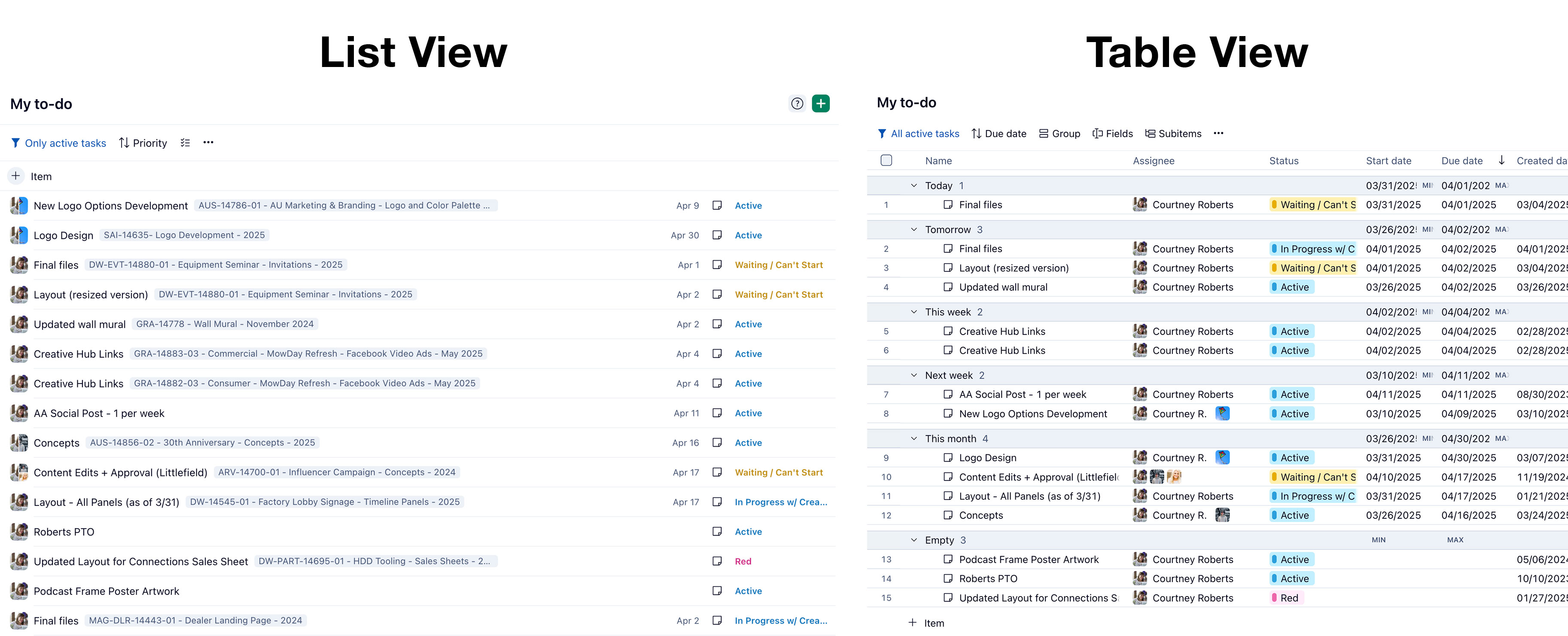Click the Due date sort arrow icon in header
1568x636 pixels.
pos(1501,160)
